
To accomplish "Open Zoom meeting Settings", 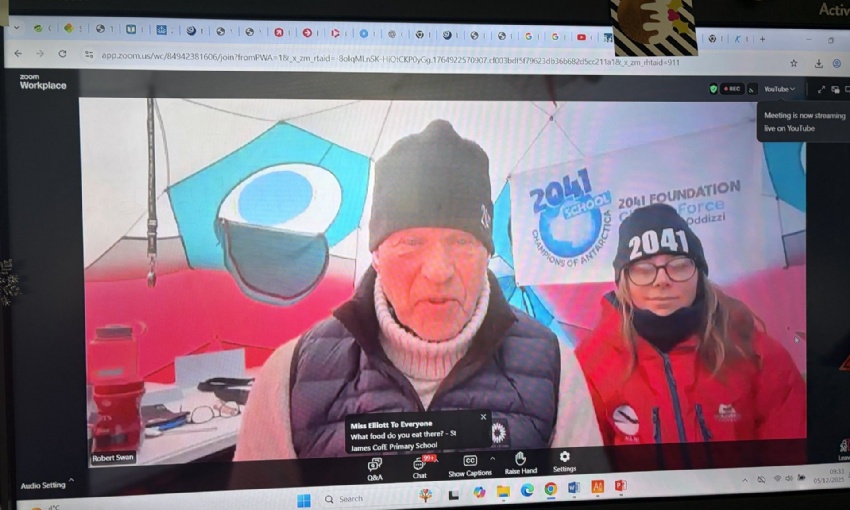I will [564, 461].
